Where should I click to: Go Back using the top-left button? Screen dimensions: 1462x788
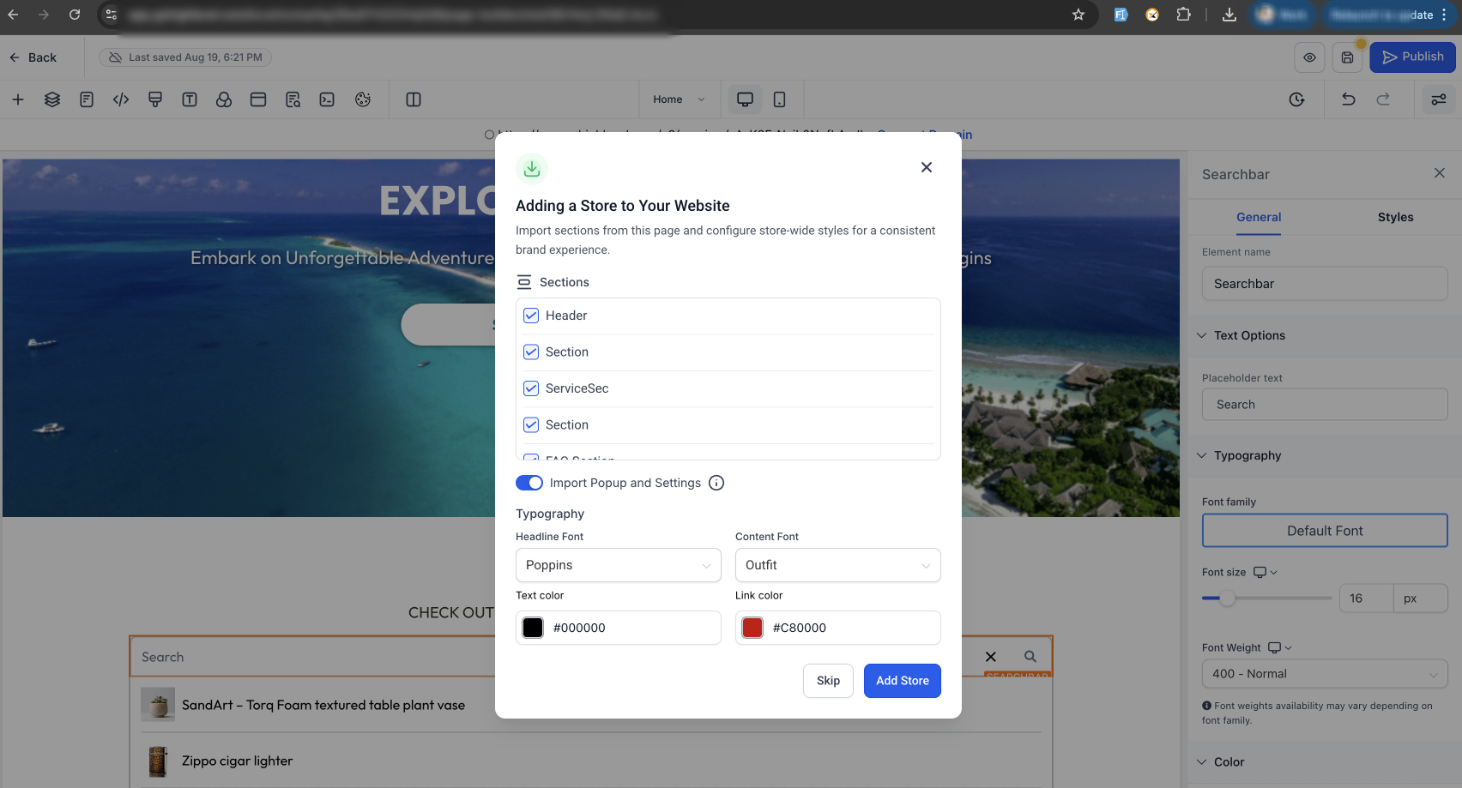[33, 58]
